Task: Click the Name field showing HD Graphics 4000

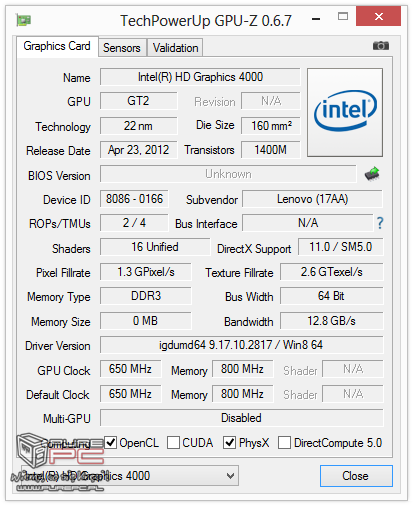Action: [x=200, y=77]
